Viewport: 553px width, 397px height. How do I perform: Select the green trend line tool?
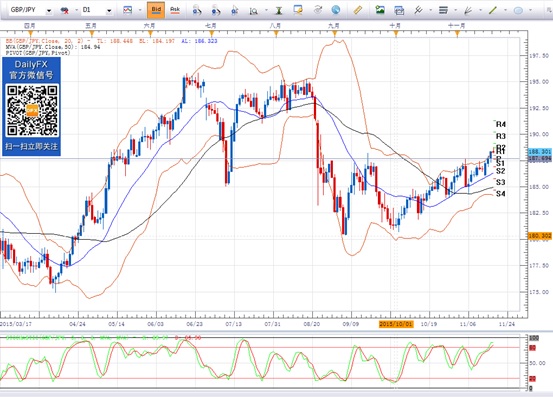click(x=493, y=10)
